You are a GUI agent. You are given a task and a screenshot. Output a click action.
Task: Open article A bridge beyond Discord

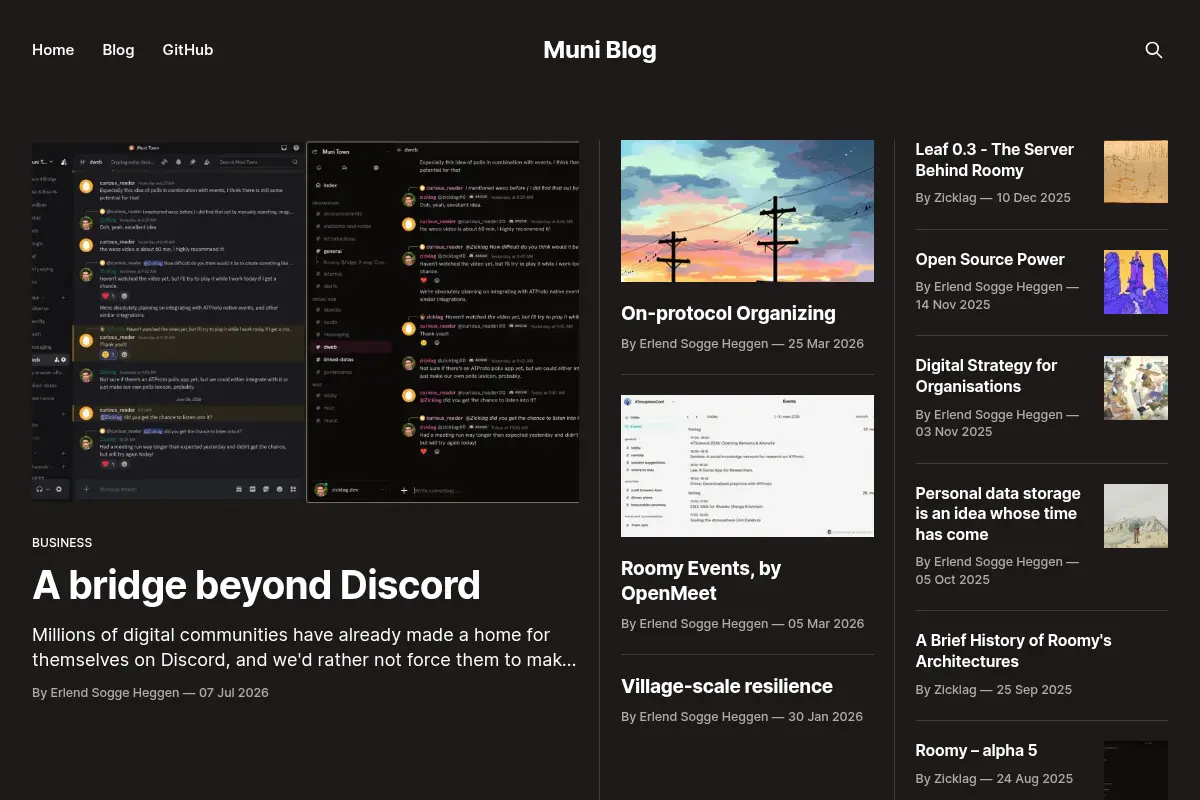click(x=256, y=585)
